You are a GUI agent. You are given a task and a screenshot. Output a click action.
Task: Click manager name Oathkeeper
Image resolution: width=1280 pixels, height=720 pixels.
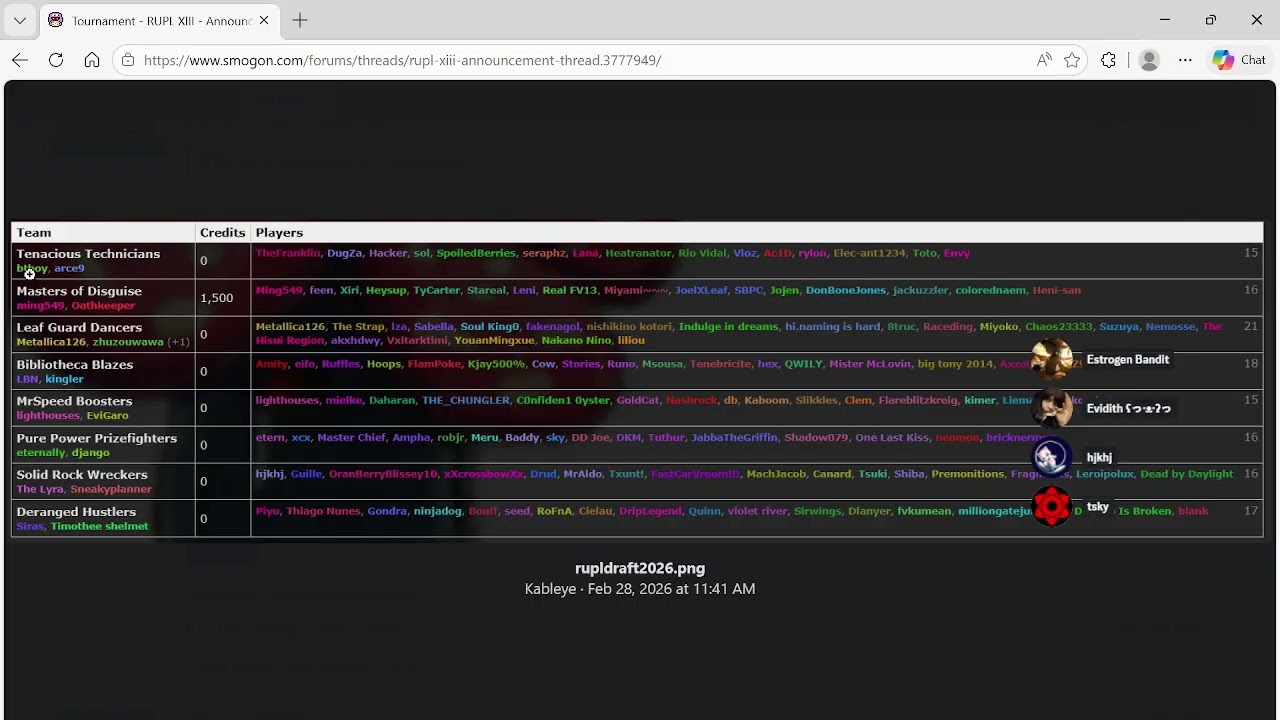click(x=103, y=305)
